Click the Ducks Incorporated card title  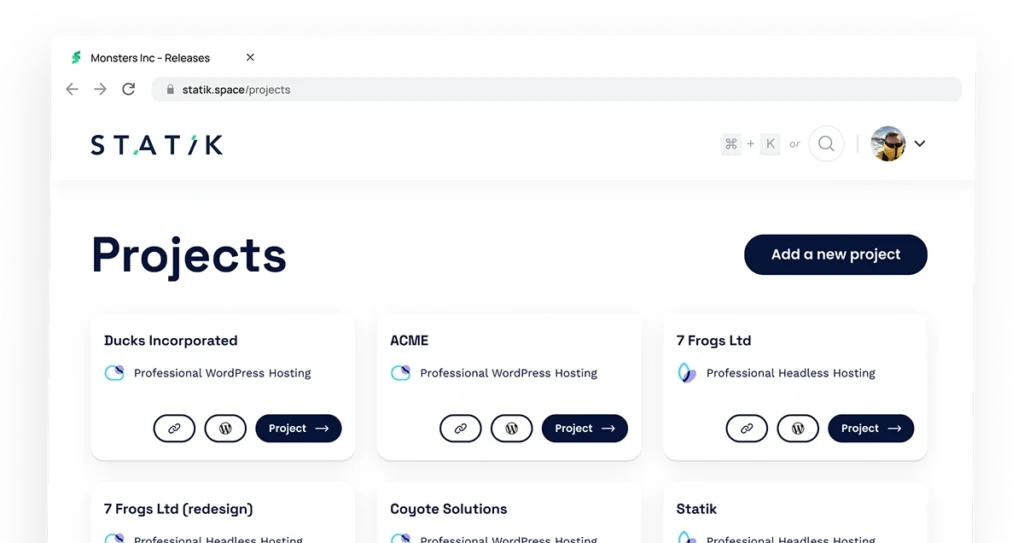coord(170,340)
